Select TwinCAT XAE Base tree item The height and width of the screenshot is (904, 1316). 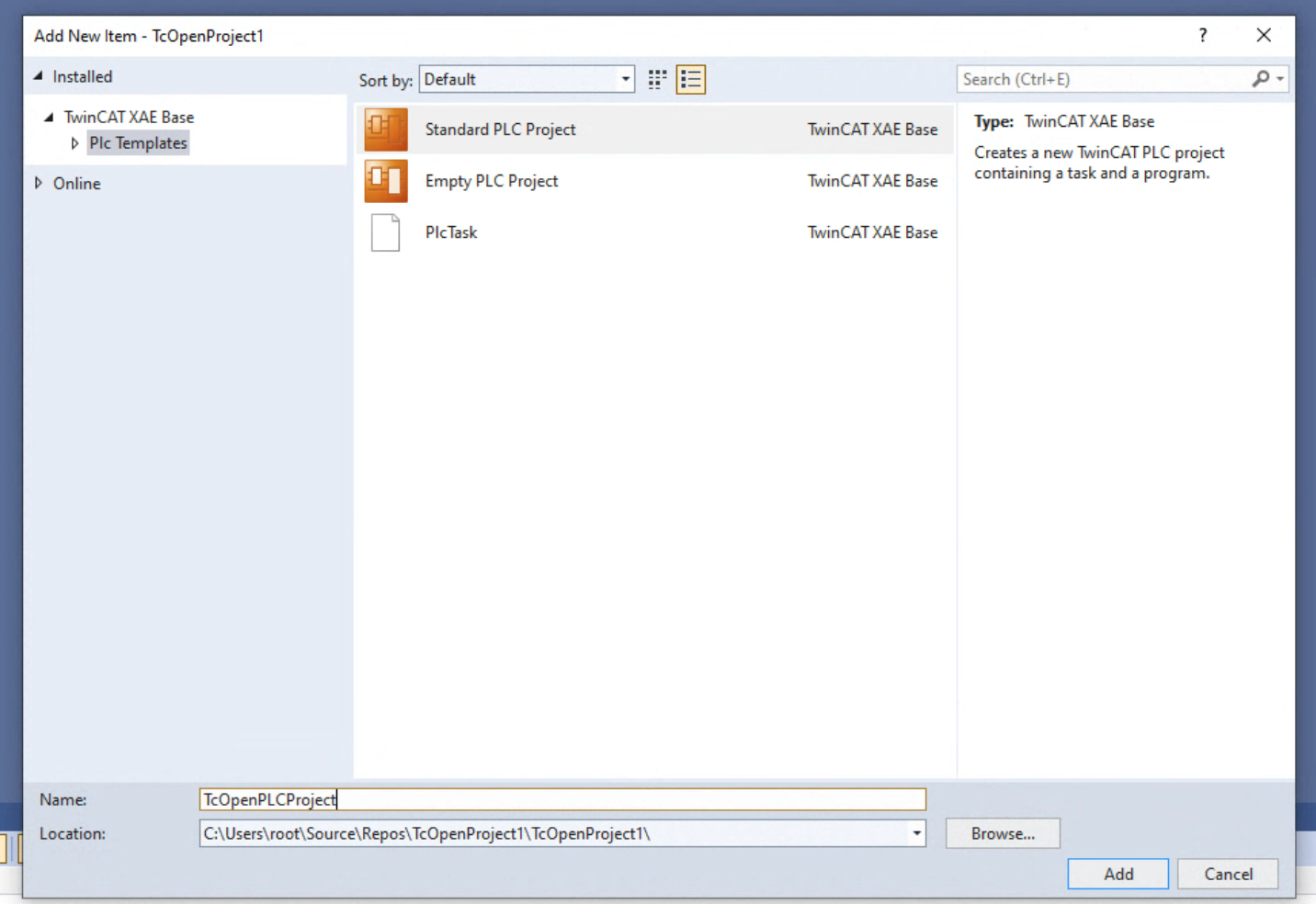click(129, 117)
